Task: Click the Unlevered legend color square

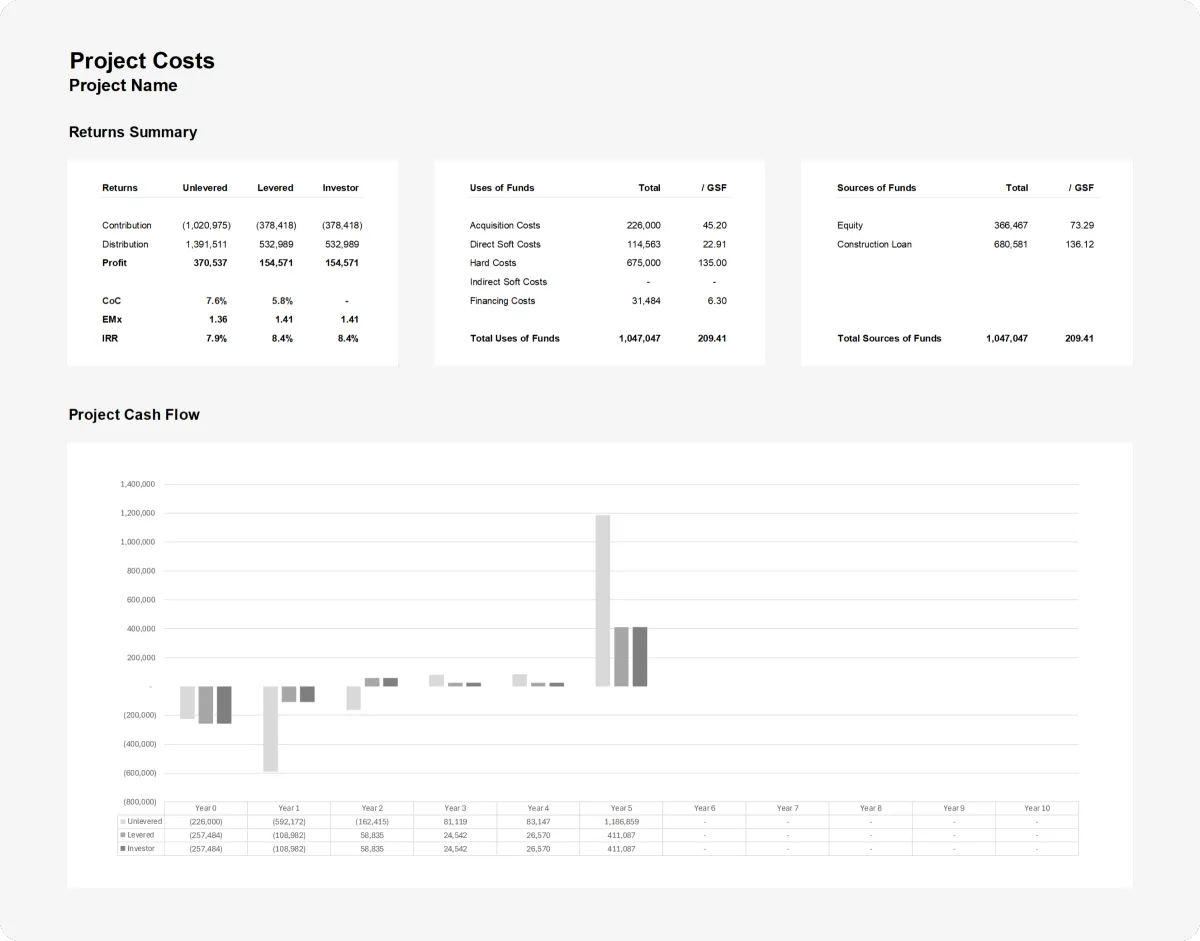Action: coord(123,821)
